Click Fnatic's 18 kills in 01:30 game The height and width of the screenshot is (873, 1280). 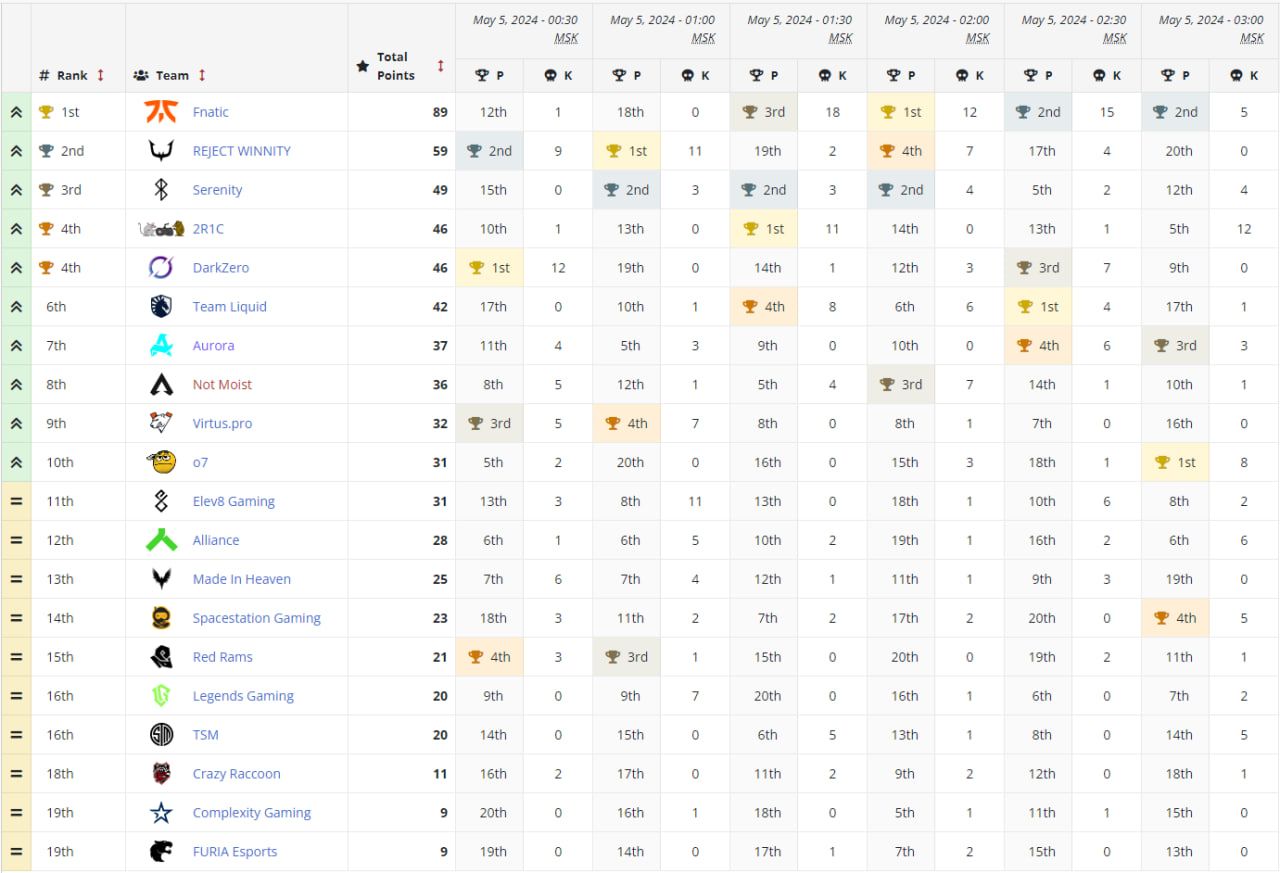click(833, 112)
